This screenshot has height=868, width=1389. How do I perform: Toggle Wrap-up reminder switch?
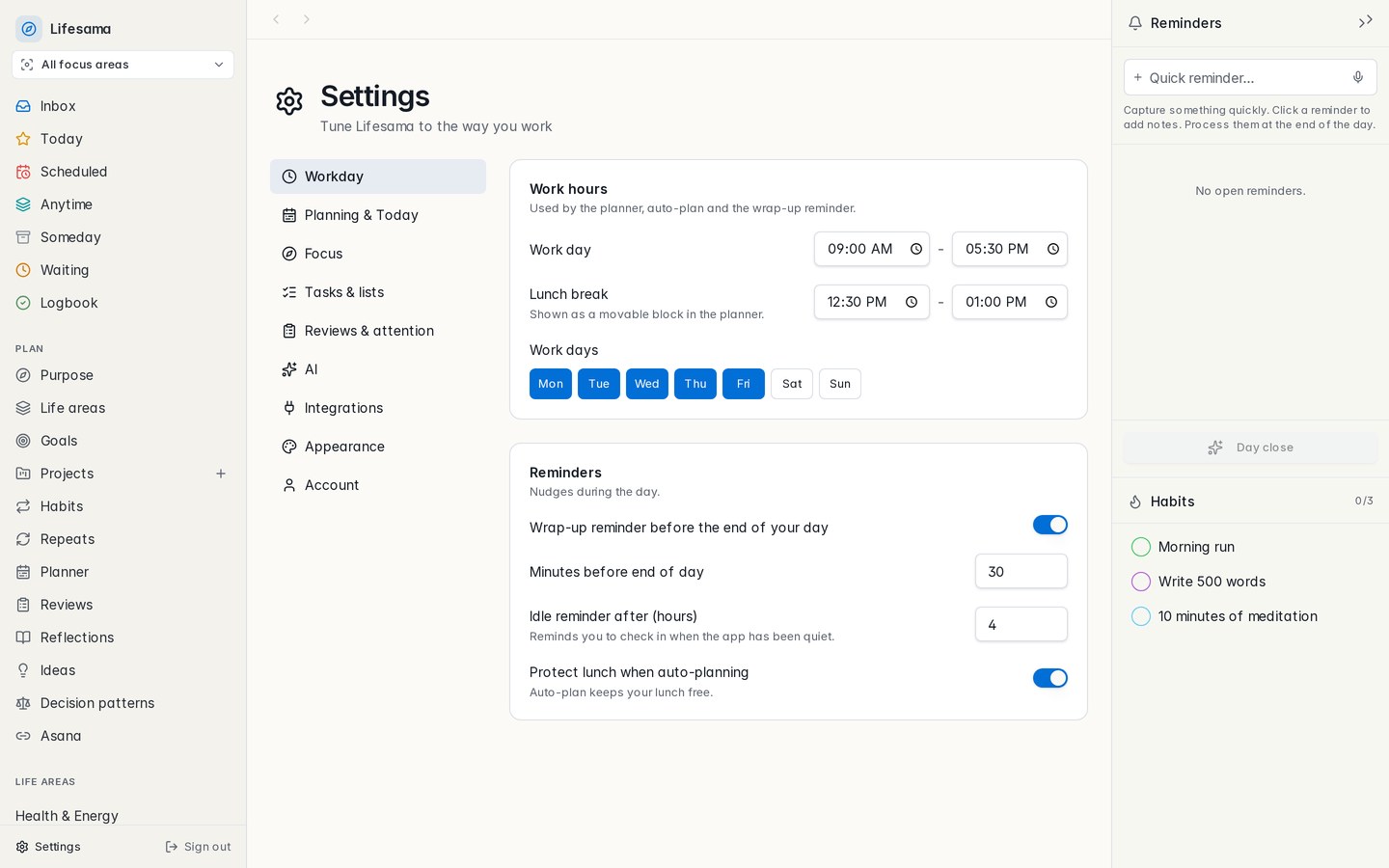tap(1050, 525)
